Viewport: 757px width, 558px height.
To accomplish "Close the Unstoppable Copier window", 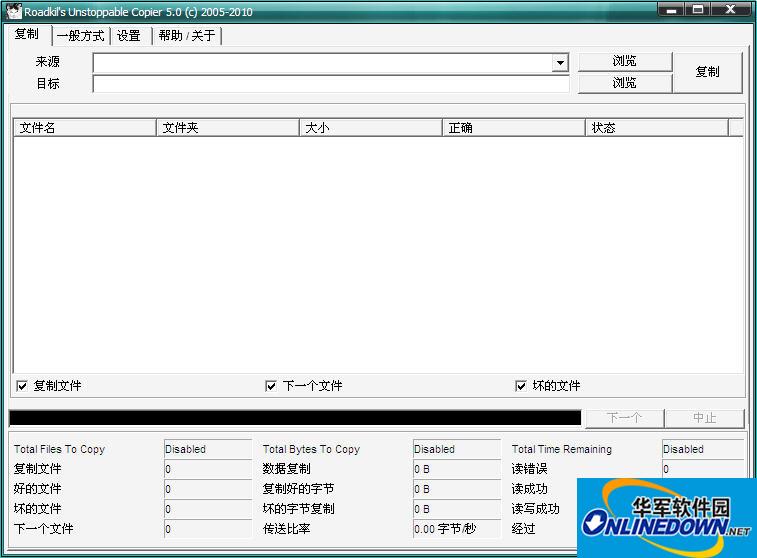I will click(731, 10).
